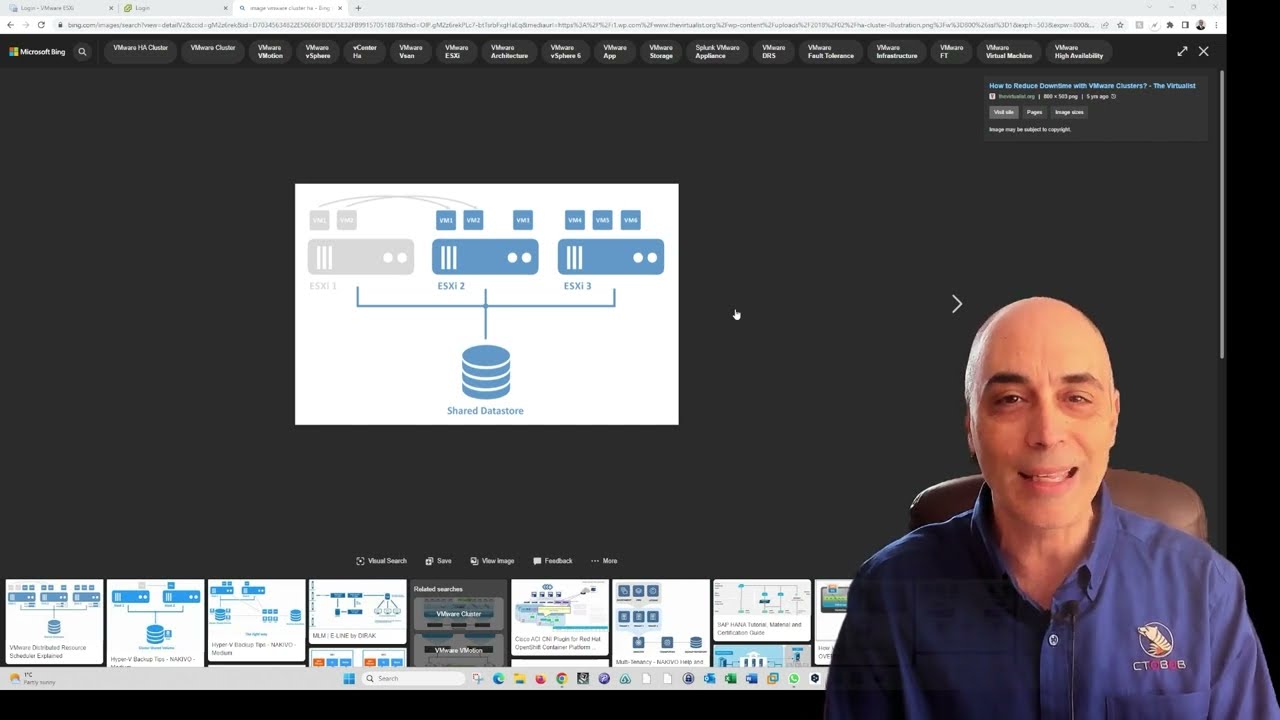This screenshot has width=1280, height=720.
Task: Click the Pages button
Action: (1034, 112)
